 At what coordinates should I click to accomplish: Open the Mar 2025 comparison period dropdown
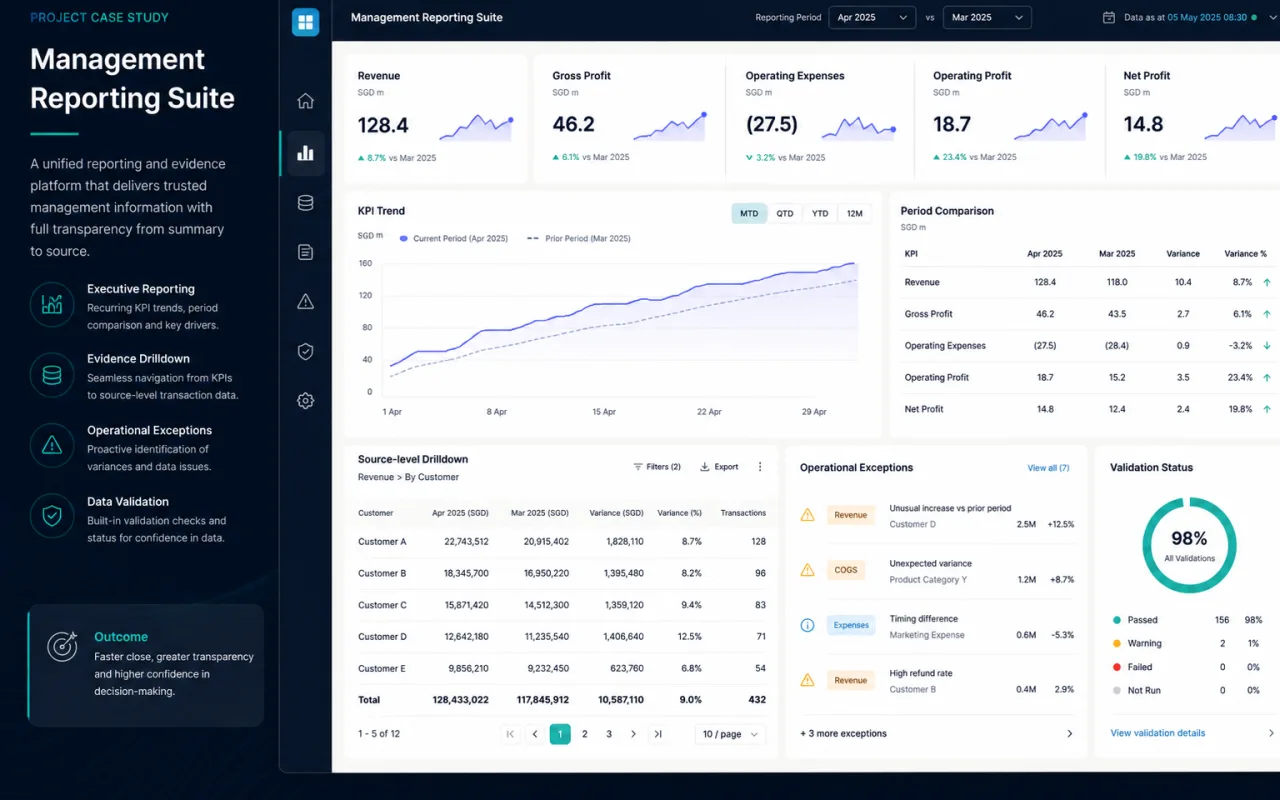tap(987, 18)
